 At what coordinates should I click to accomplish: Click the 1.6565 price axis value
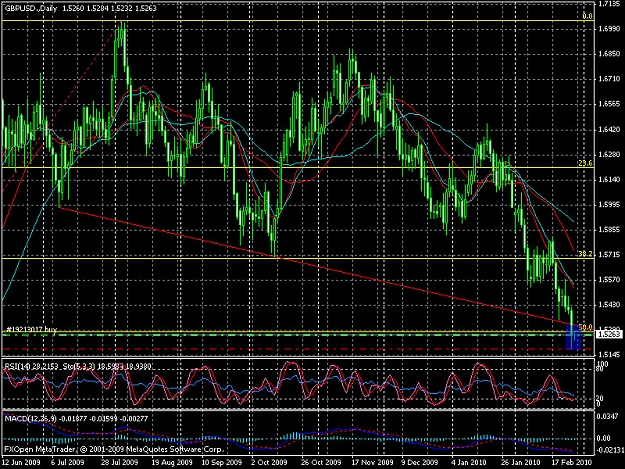coord(609,104)
